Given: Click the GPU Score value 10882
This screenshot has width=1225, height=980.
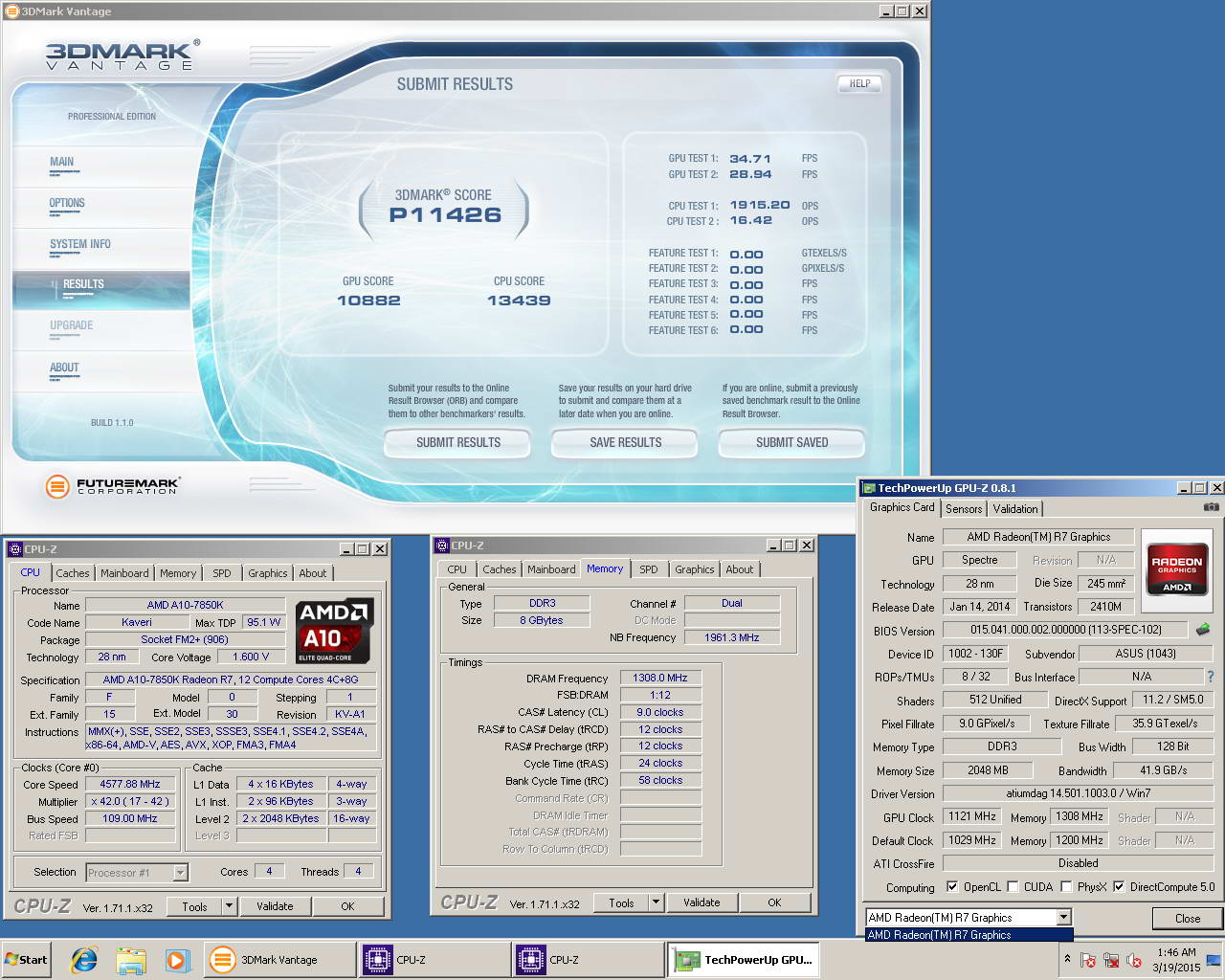Looking at the screenshot, I should coord(368,301).
